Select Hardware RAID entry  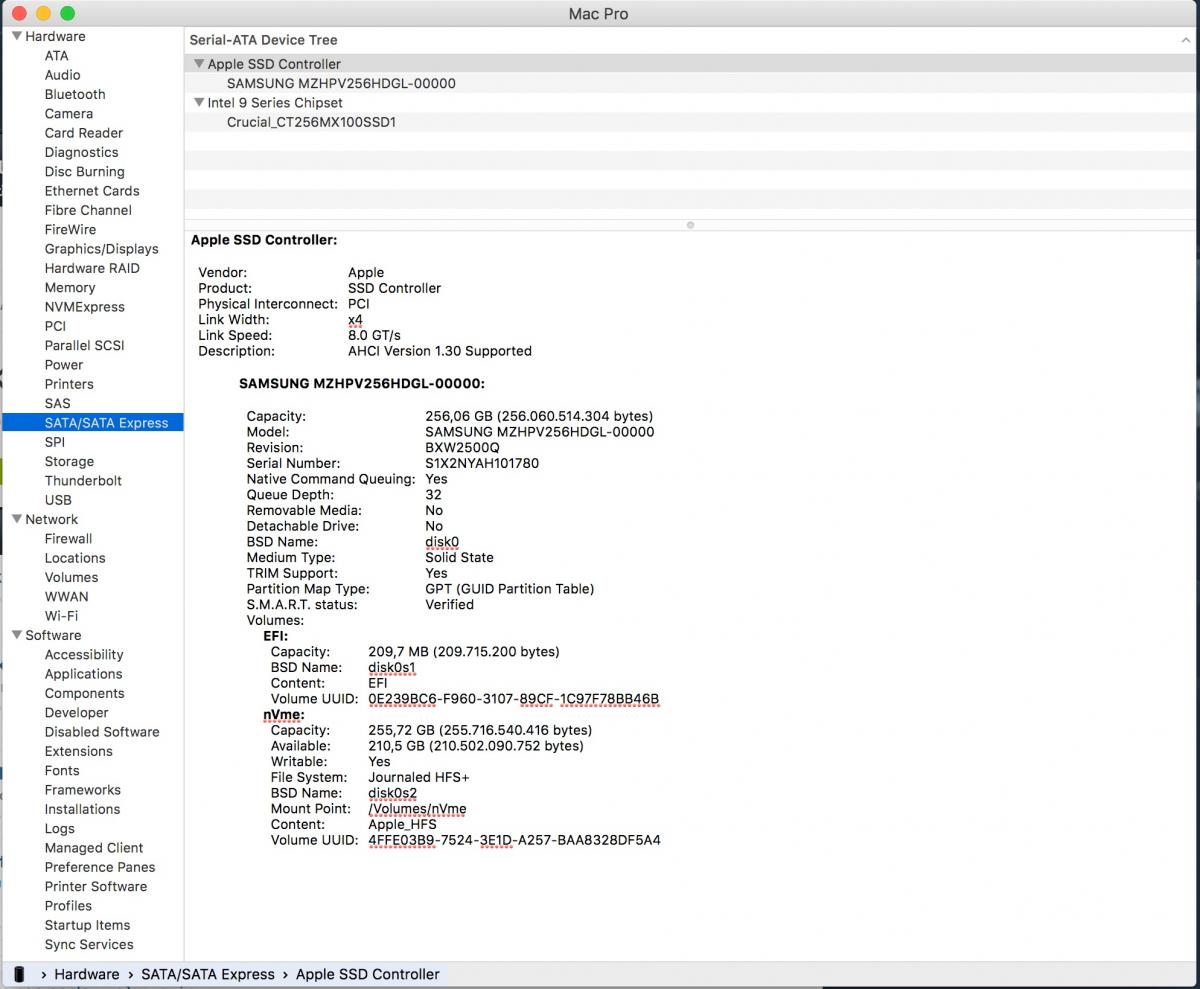pos(92,268)
